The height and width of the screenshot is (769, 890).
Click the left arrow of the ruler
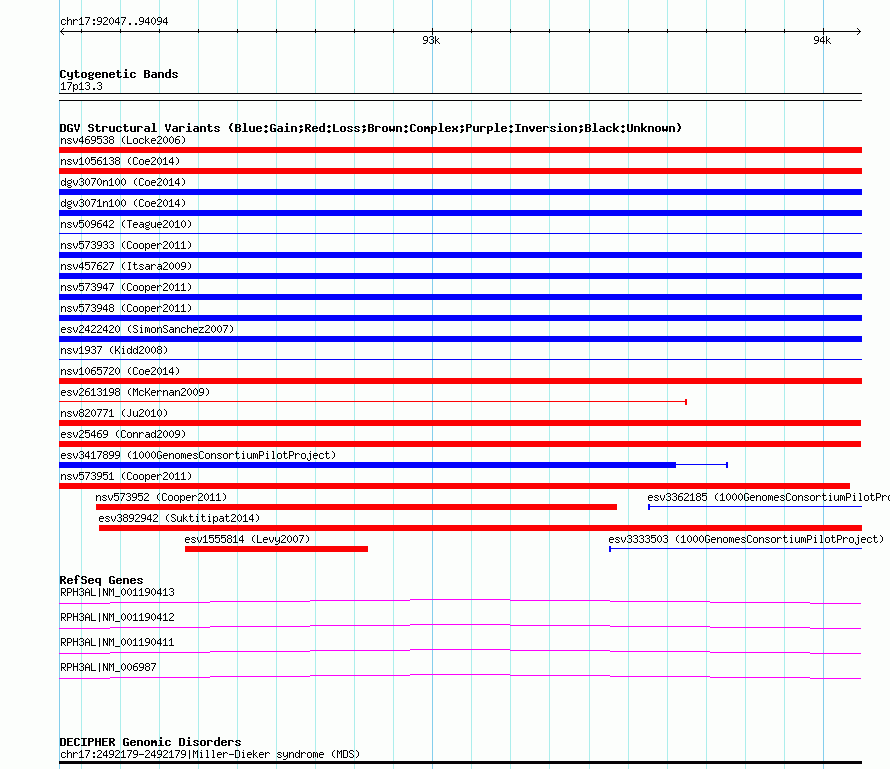point(62,32)
